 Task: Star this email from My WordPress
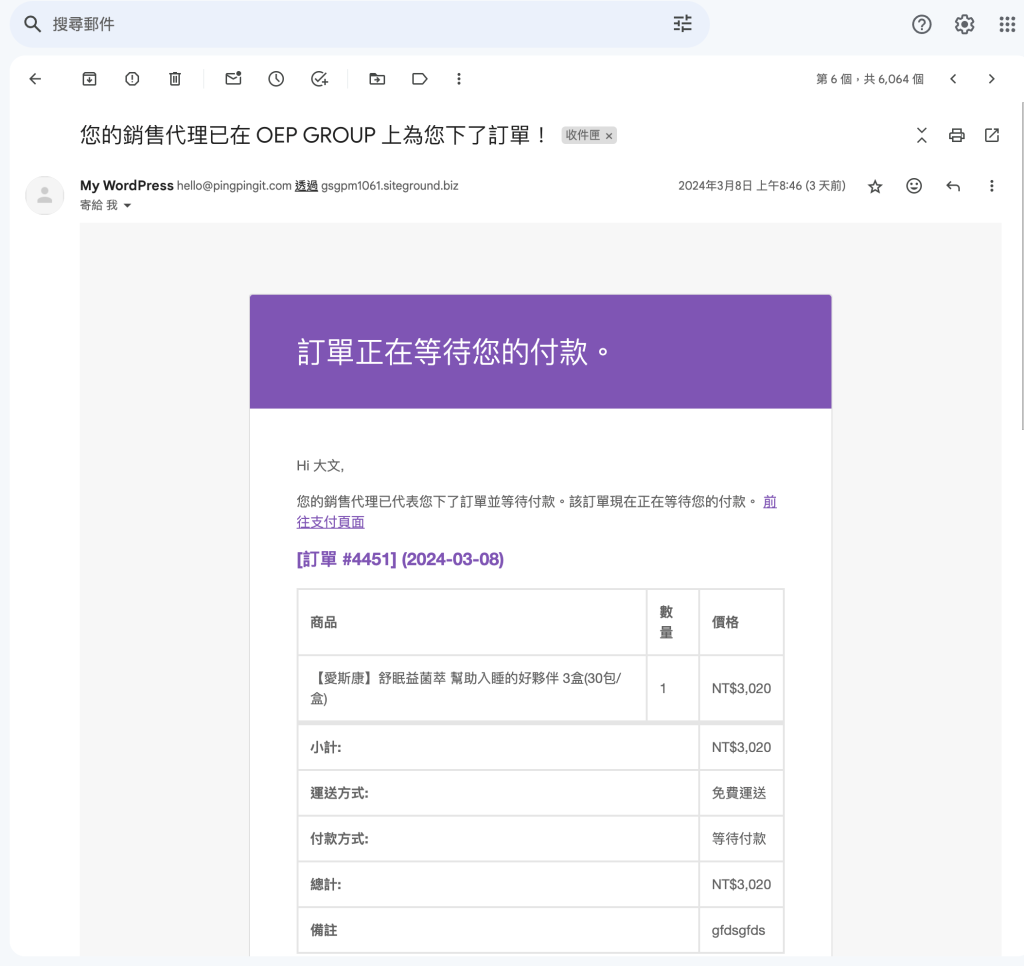[x=875, y=186]
